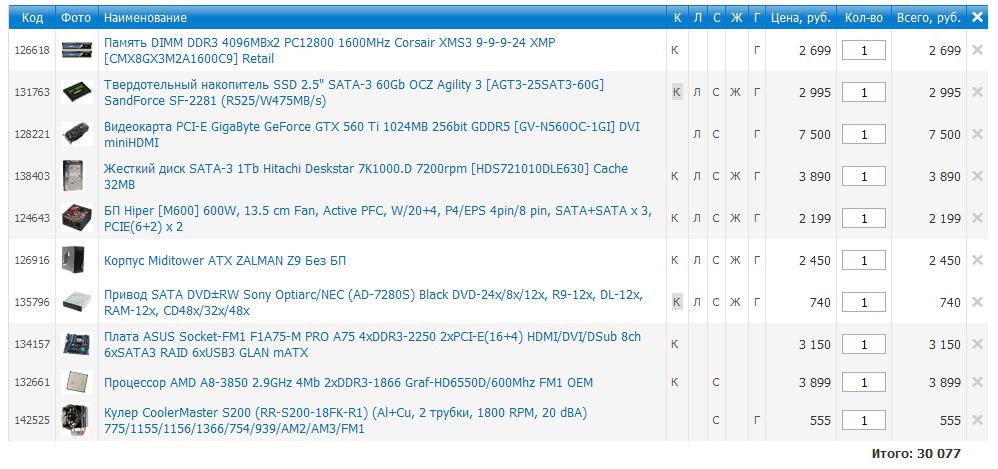Remove the Hitachi Deskstar hard disk row

977,176
